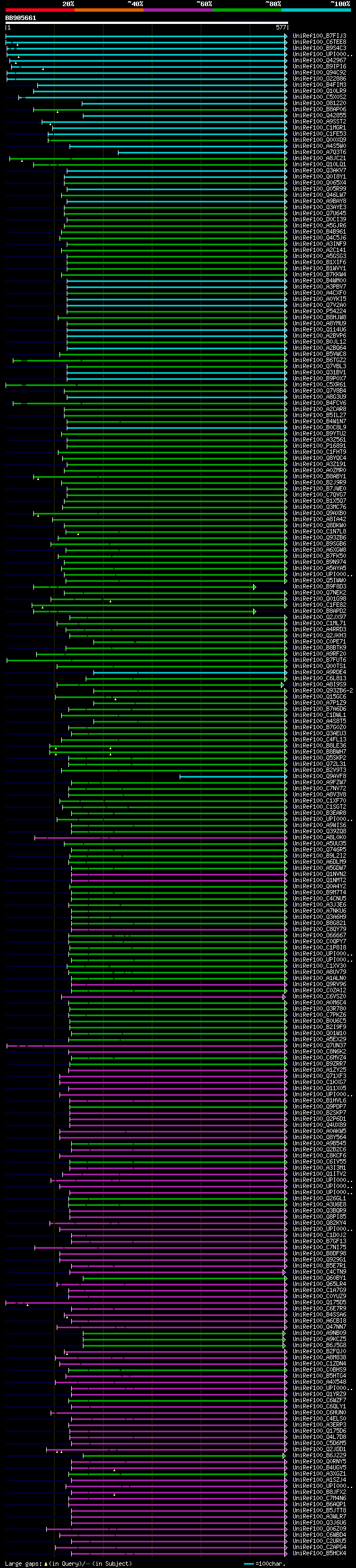The image size is (356, 1568).
Task: Click the UniRef100_C2APG4 label
Action: (x=319, y=1547)
